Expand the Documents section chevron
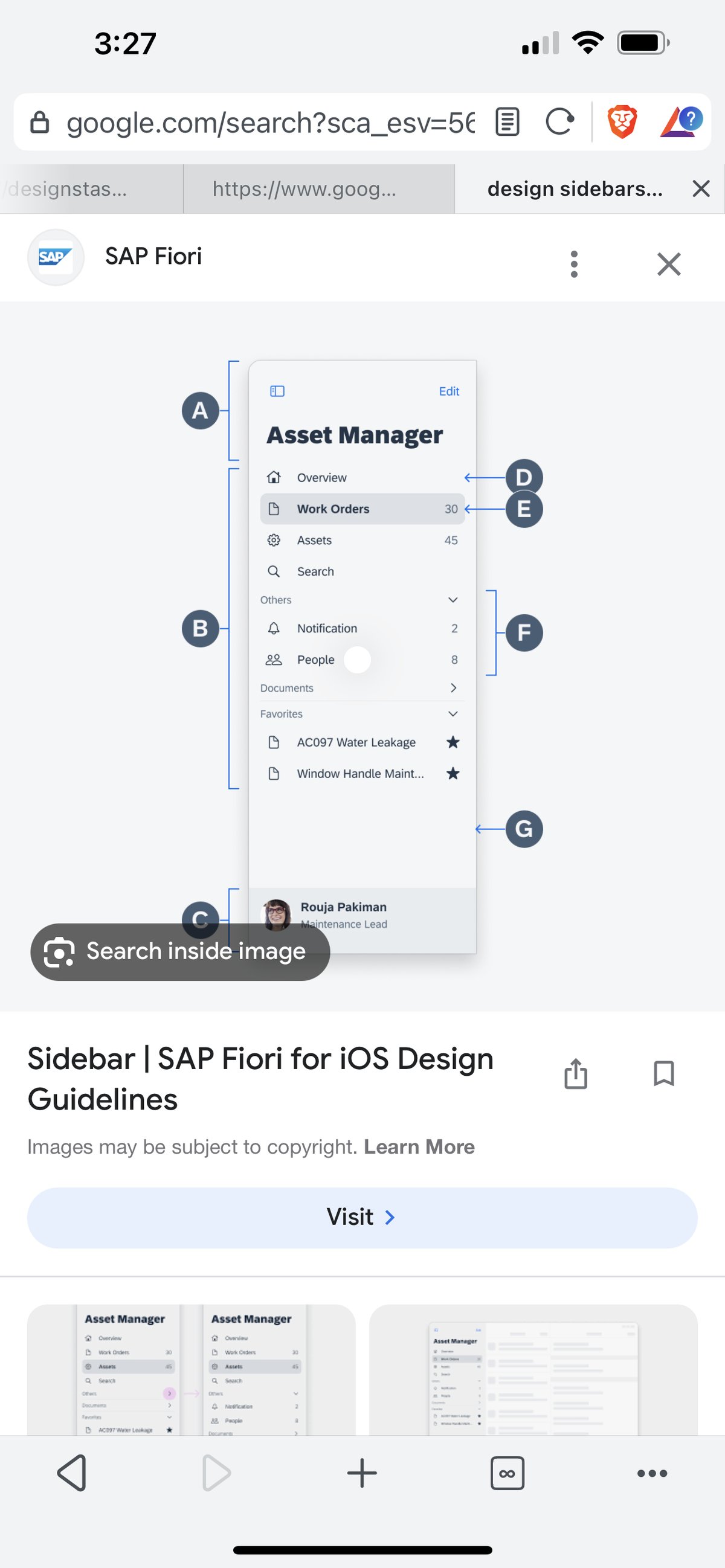The image size is (725, 1568). (x=453, y=688)
